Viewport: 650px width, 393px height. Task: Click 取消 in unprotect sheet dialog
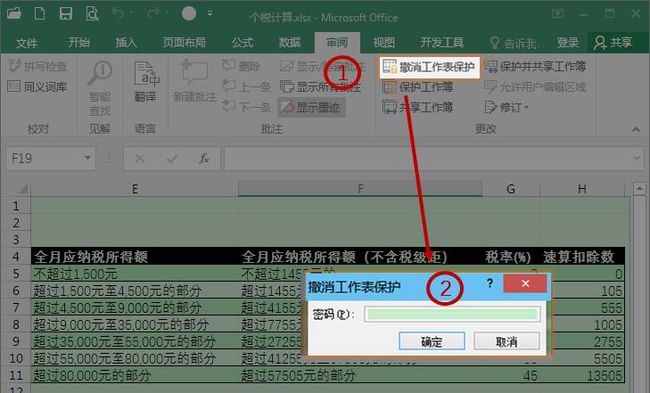[507, 342]
